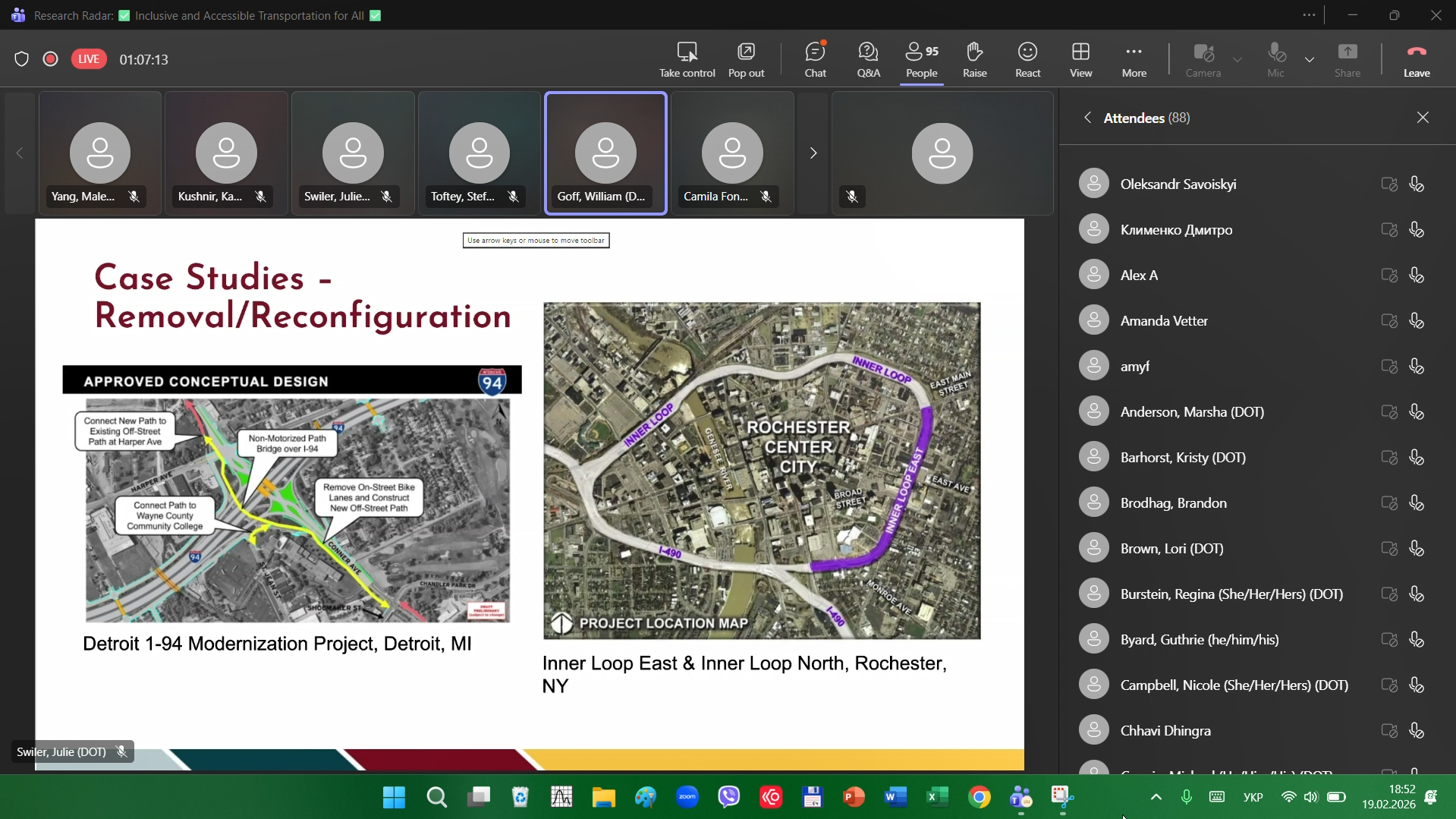
Task: Expand the Camera options dropdown arrow
Action: [1237, 59]
